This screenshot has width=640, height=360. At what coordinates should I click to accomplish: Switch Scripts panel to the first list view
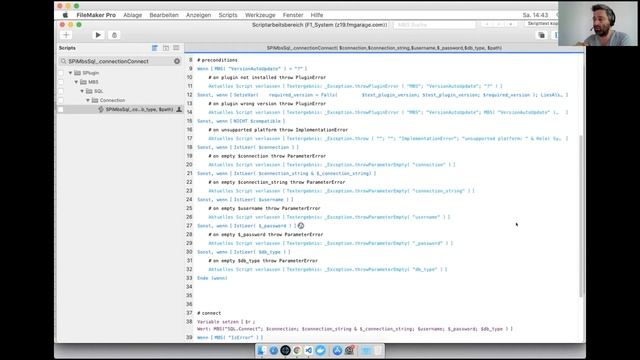click(x=155, y=48)
